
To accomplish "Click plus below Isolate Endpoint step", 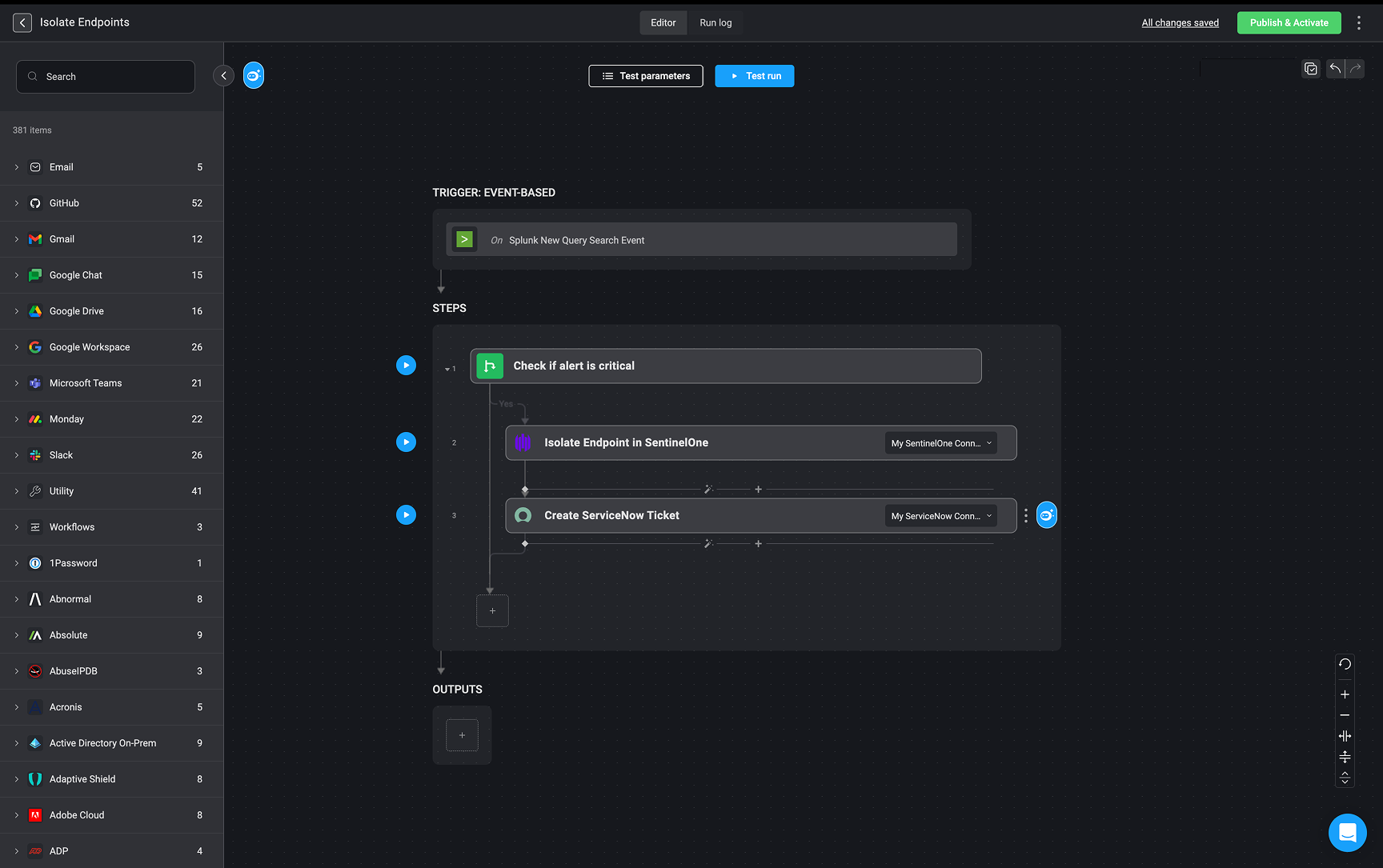I will tap(758, 489).
